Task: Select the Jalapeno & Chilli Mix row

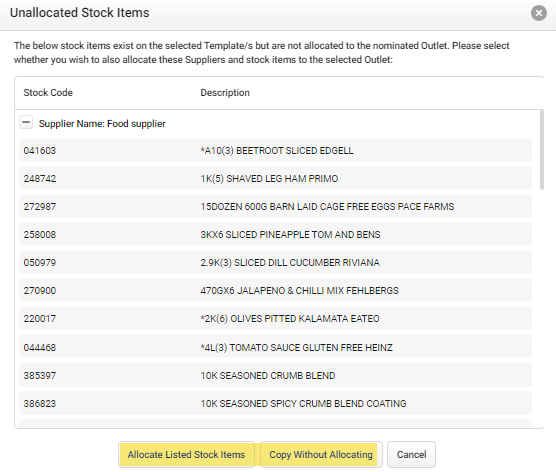Action: pyautogui.click(x=275, y=290)
